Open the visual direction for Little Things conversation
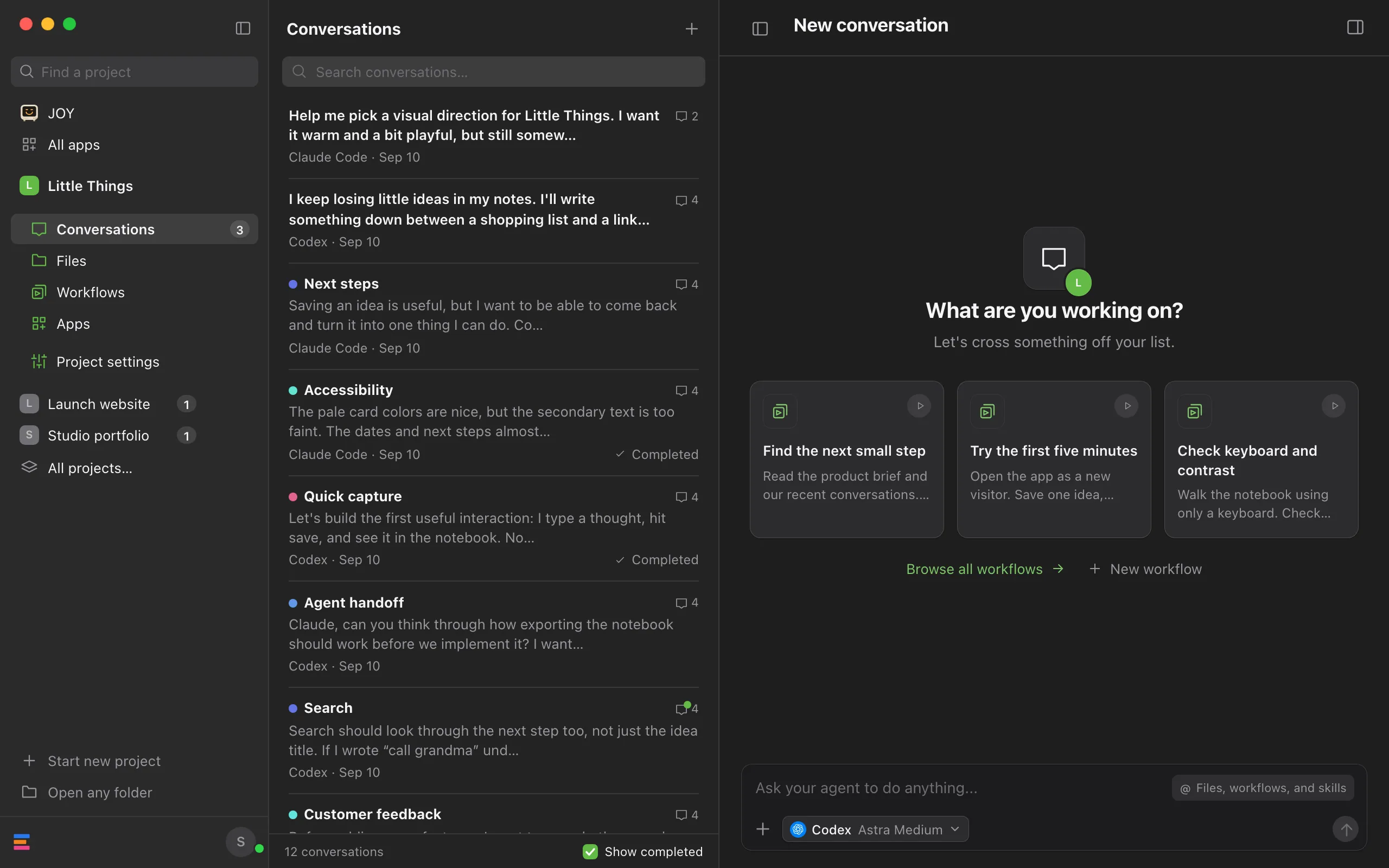1389x868 pixels. (493, 136)
